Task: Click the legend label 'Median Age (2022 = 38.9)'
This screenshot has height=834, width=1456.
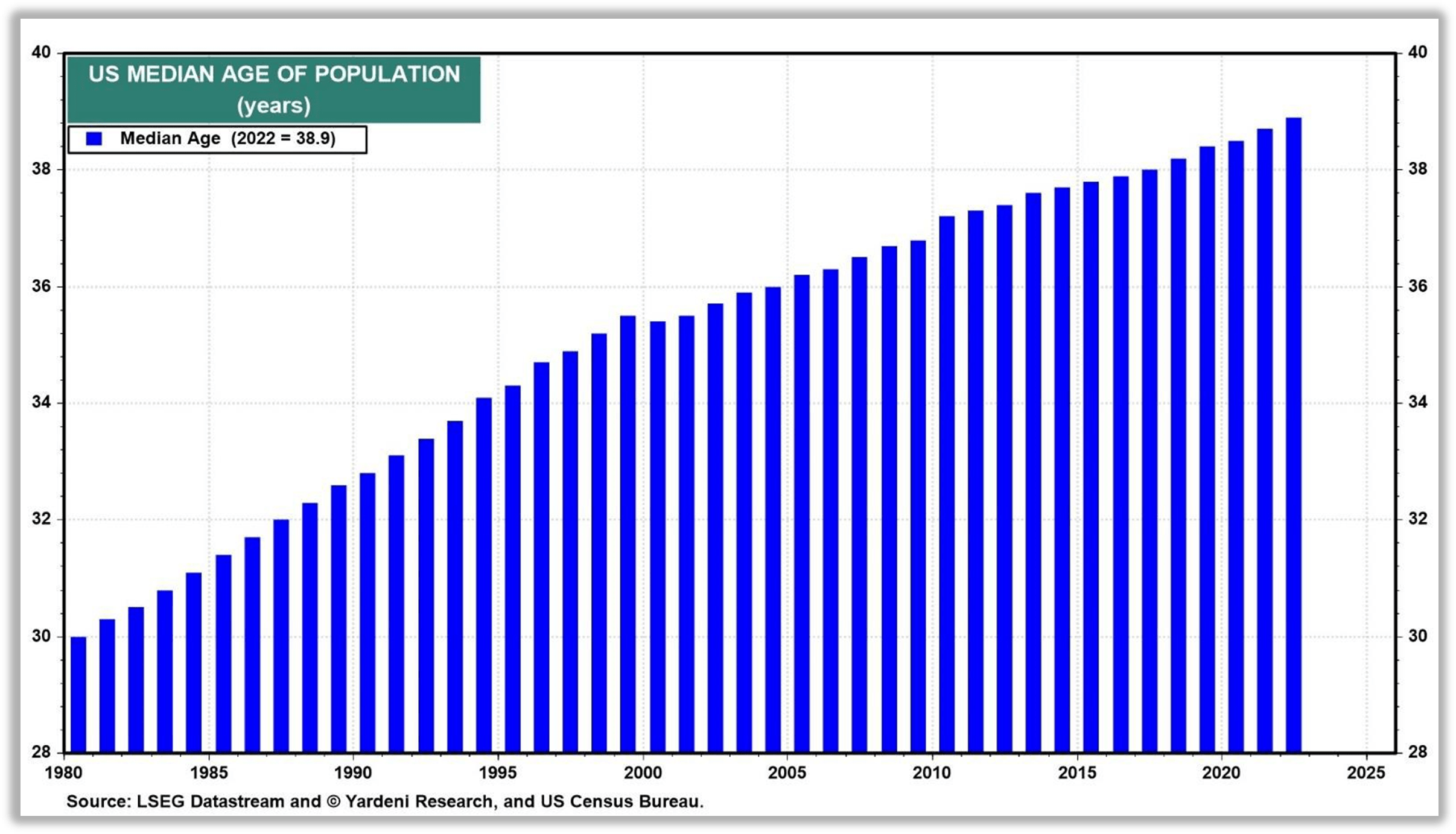Action: click(228, 138)
